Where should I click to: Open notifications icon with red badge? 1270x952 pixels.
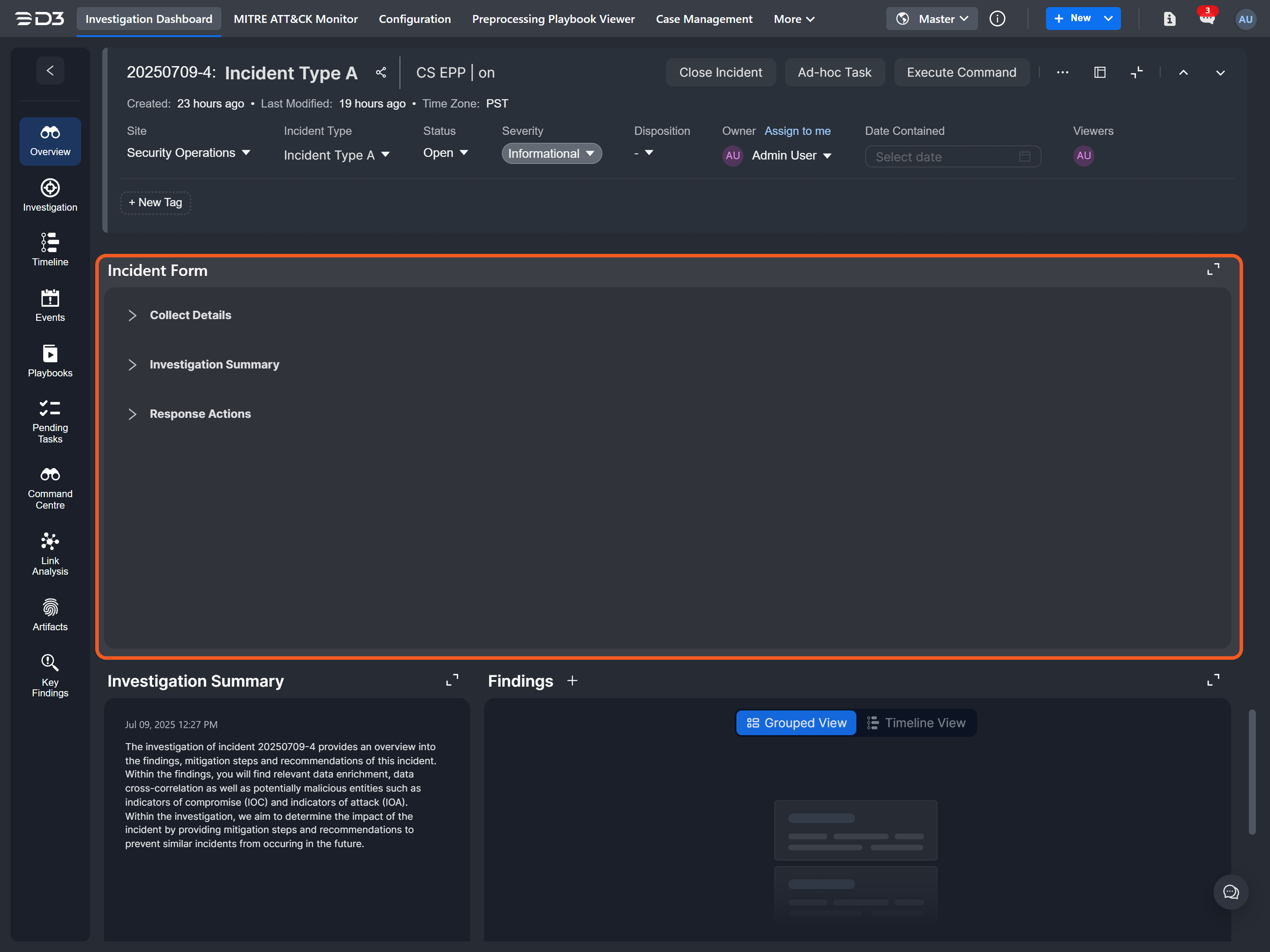pos(1207,19)
